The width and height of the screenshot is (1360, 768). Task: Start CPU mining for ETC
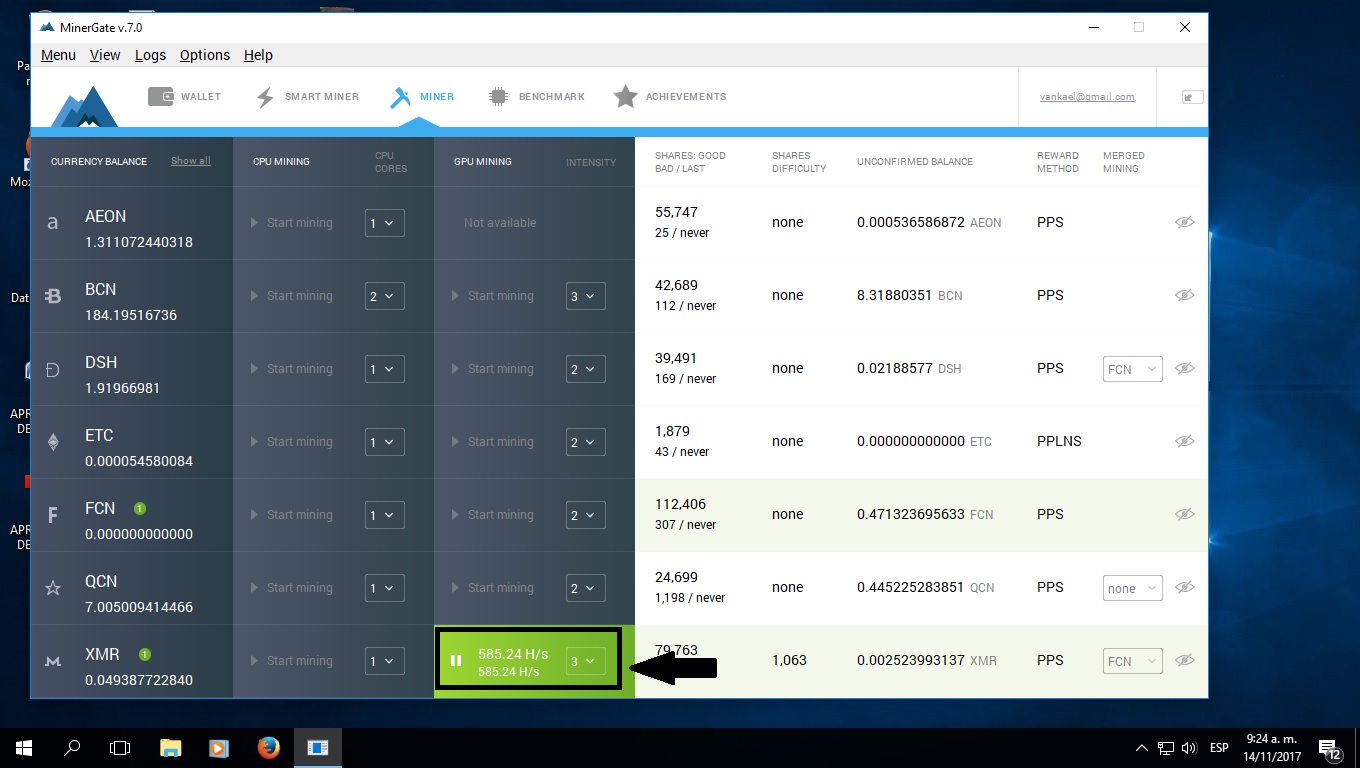click(291, 442)
